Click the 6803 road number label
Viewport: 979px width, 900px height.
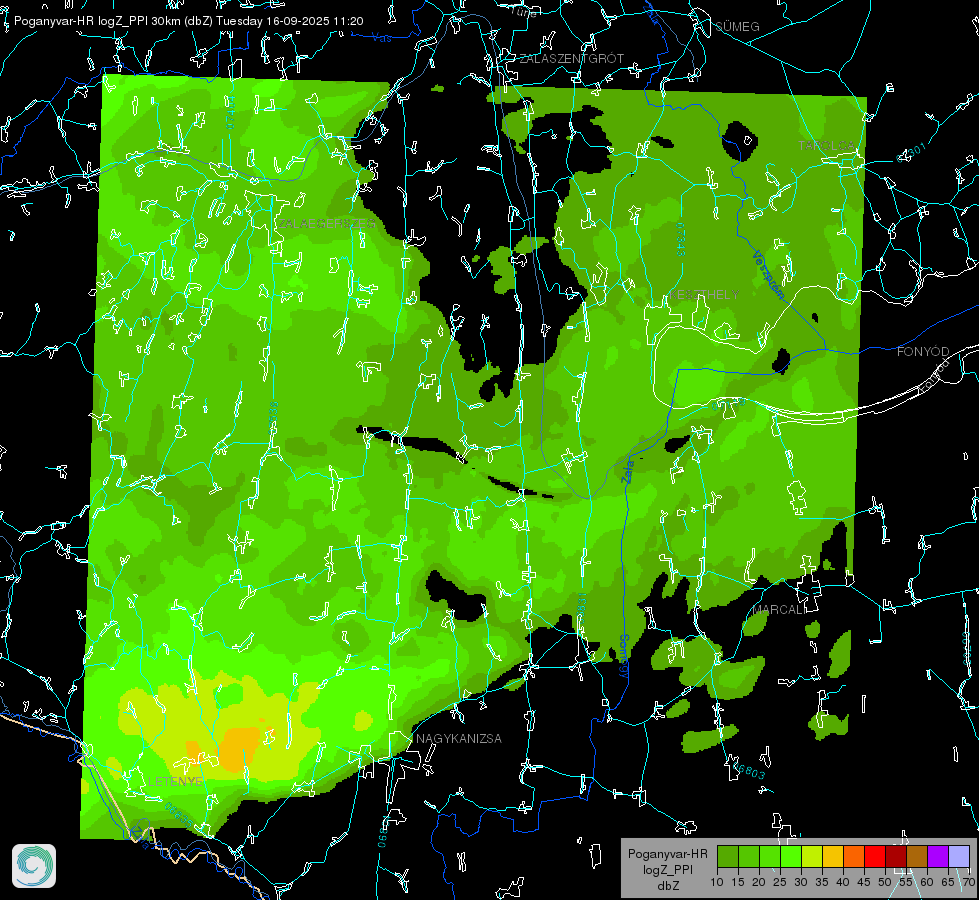click(x=749, y=771)
